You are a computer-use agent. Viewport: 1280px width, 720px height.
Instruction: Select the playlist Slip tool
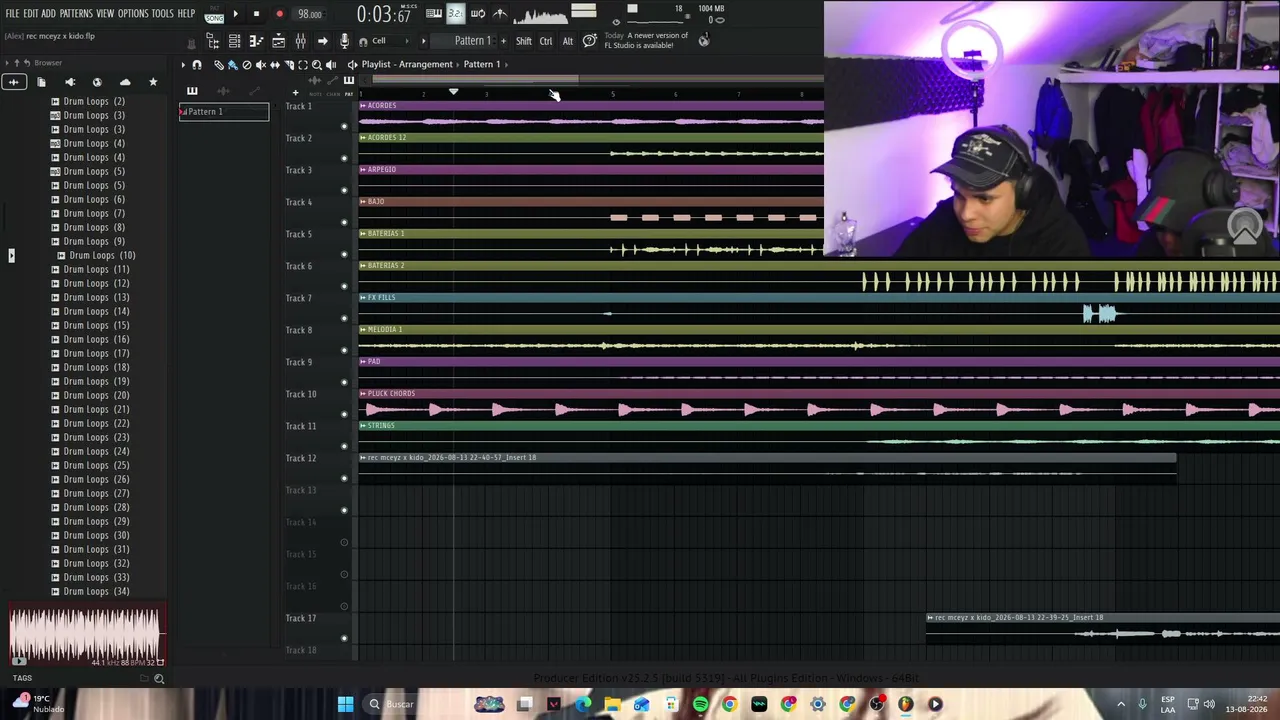275,65
